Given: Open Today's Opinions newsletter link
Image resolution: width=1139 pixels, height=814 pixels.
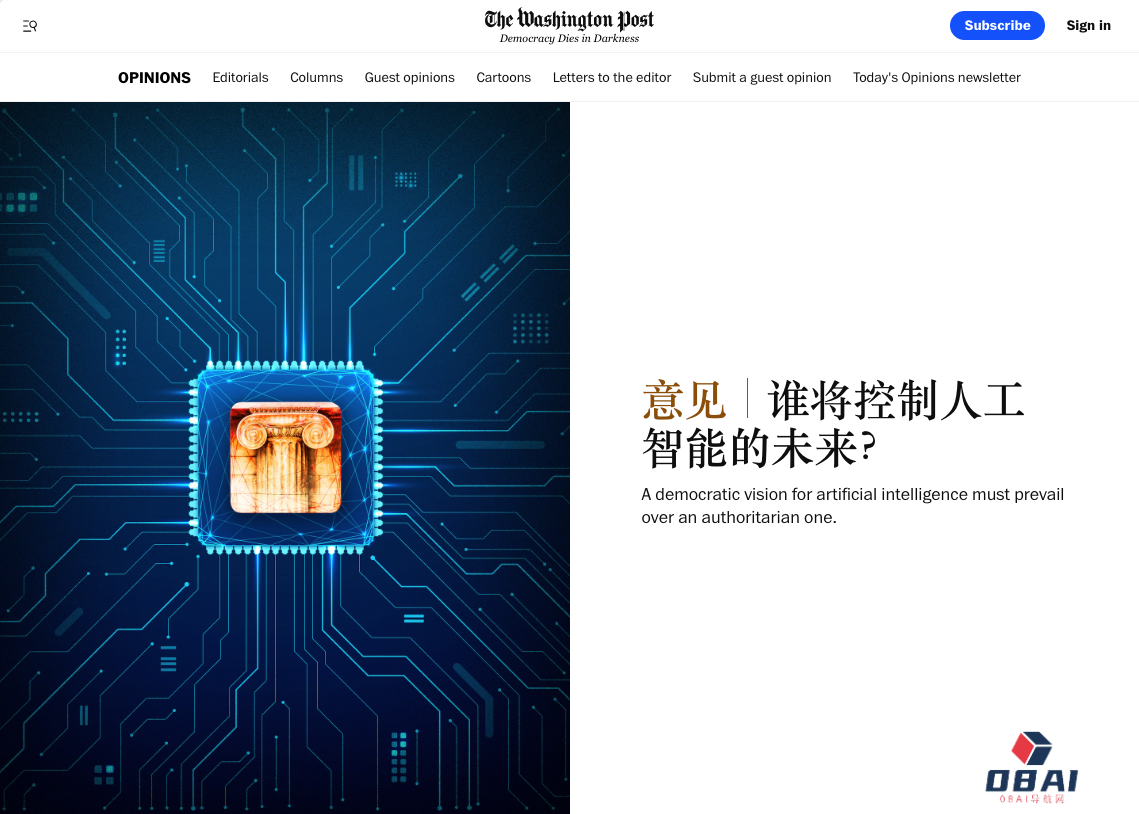Looking at the screenshot, I should tap(936, 77).
